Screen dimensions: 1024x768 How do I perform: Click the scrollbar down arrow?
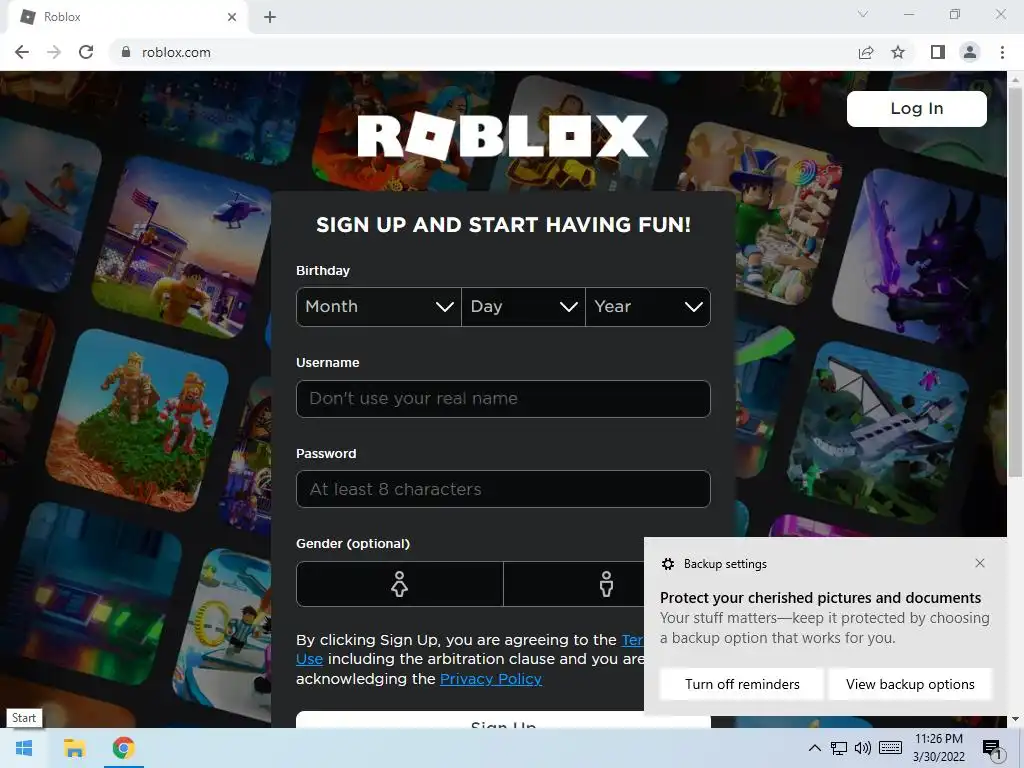tap(1015, 719)
